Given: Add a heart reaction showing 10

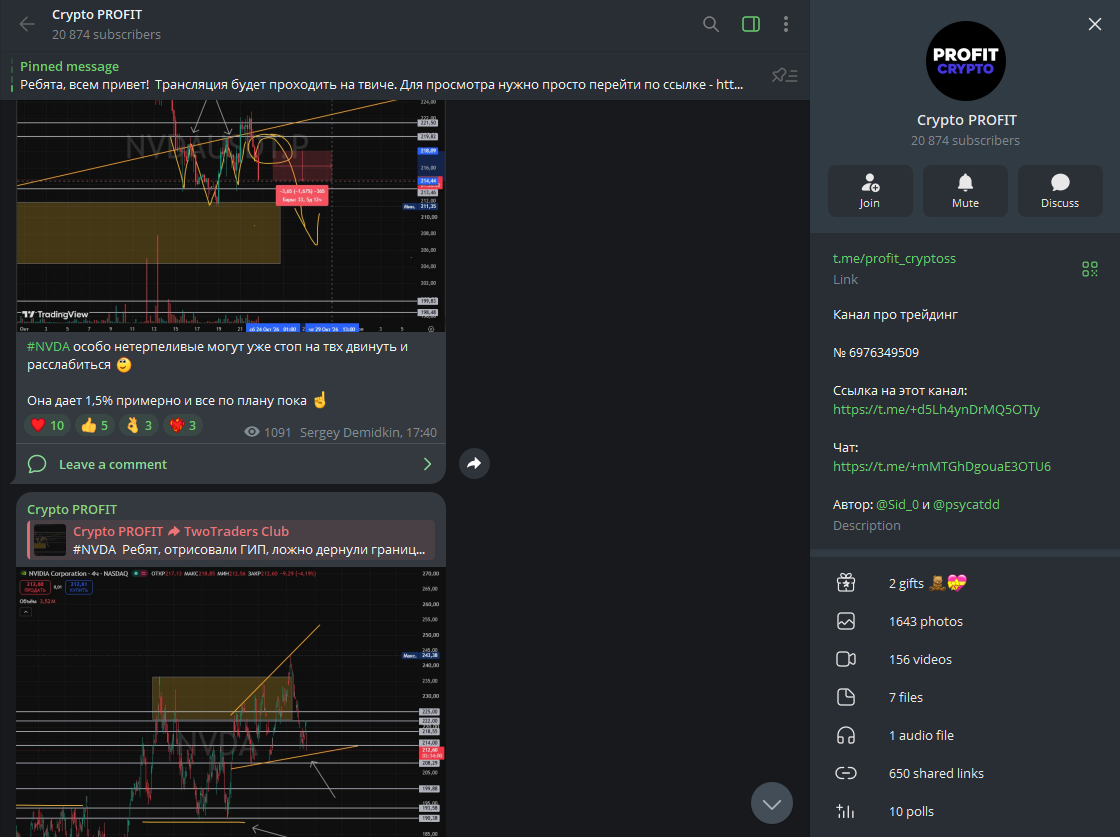Looking at the screenshot, I should click(x=47, y=426).
